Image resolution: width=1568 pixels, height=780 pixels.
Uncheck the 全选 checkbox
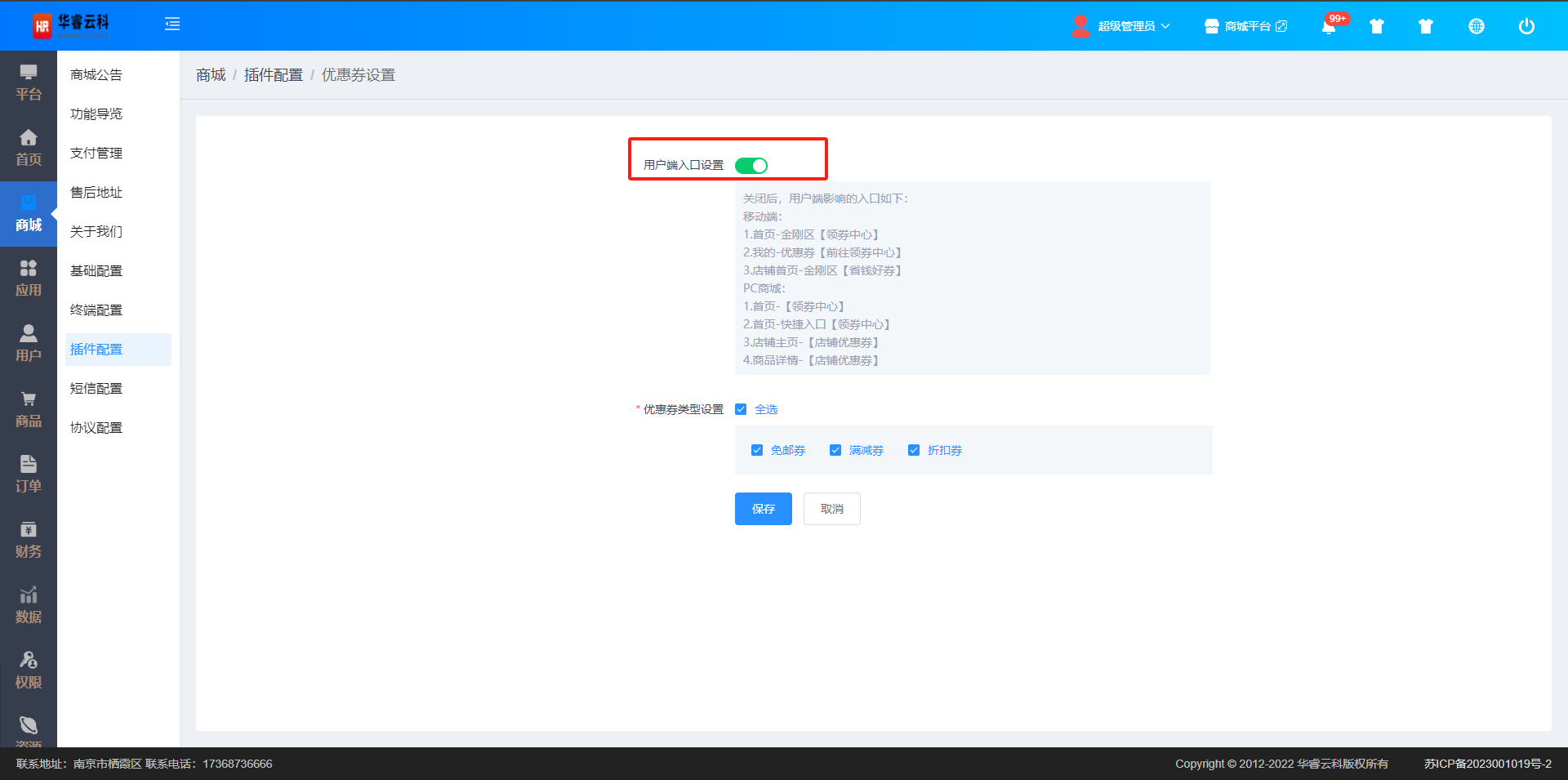pyautogui.click(x=741, y=409)
